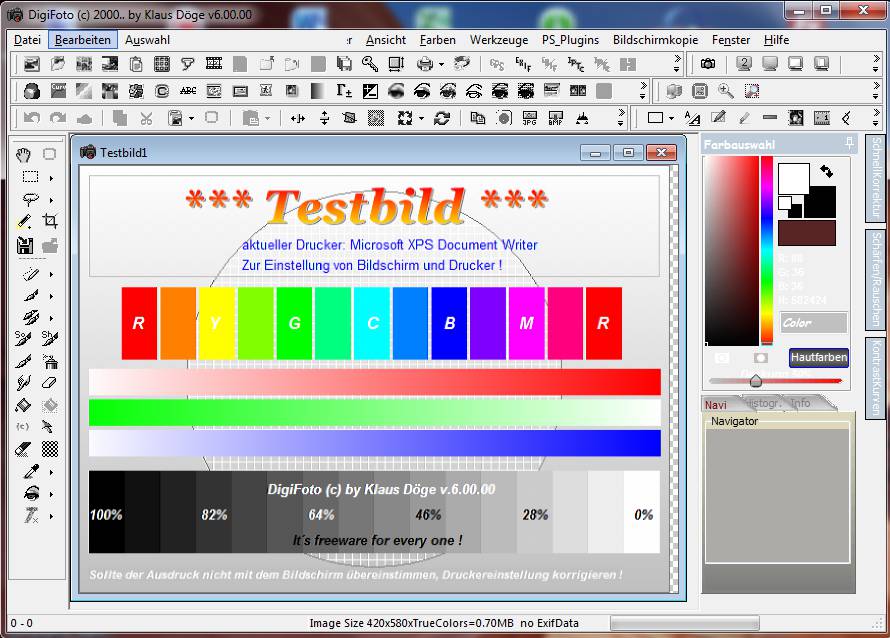Image resolution: width=890 pixels, height=638 pixels.
Task: Click the vertical rainbow hue strip
Action: pyautogui.click(x=767, y=250)
